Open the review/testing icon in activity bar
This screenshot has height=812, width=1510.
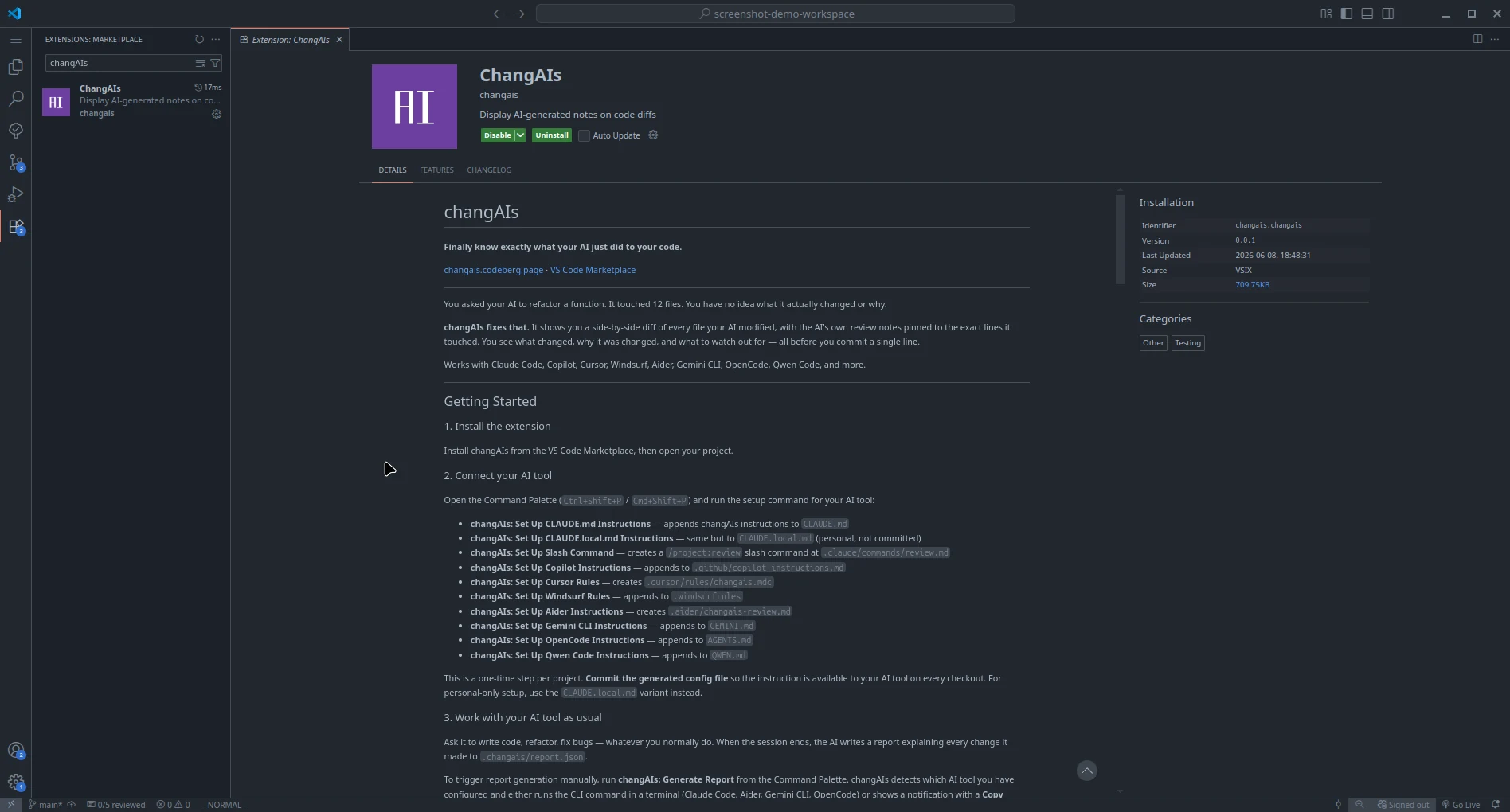pos(15,131)
